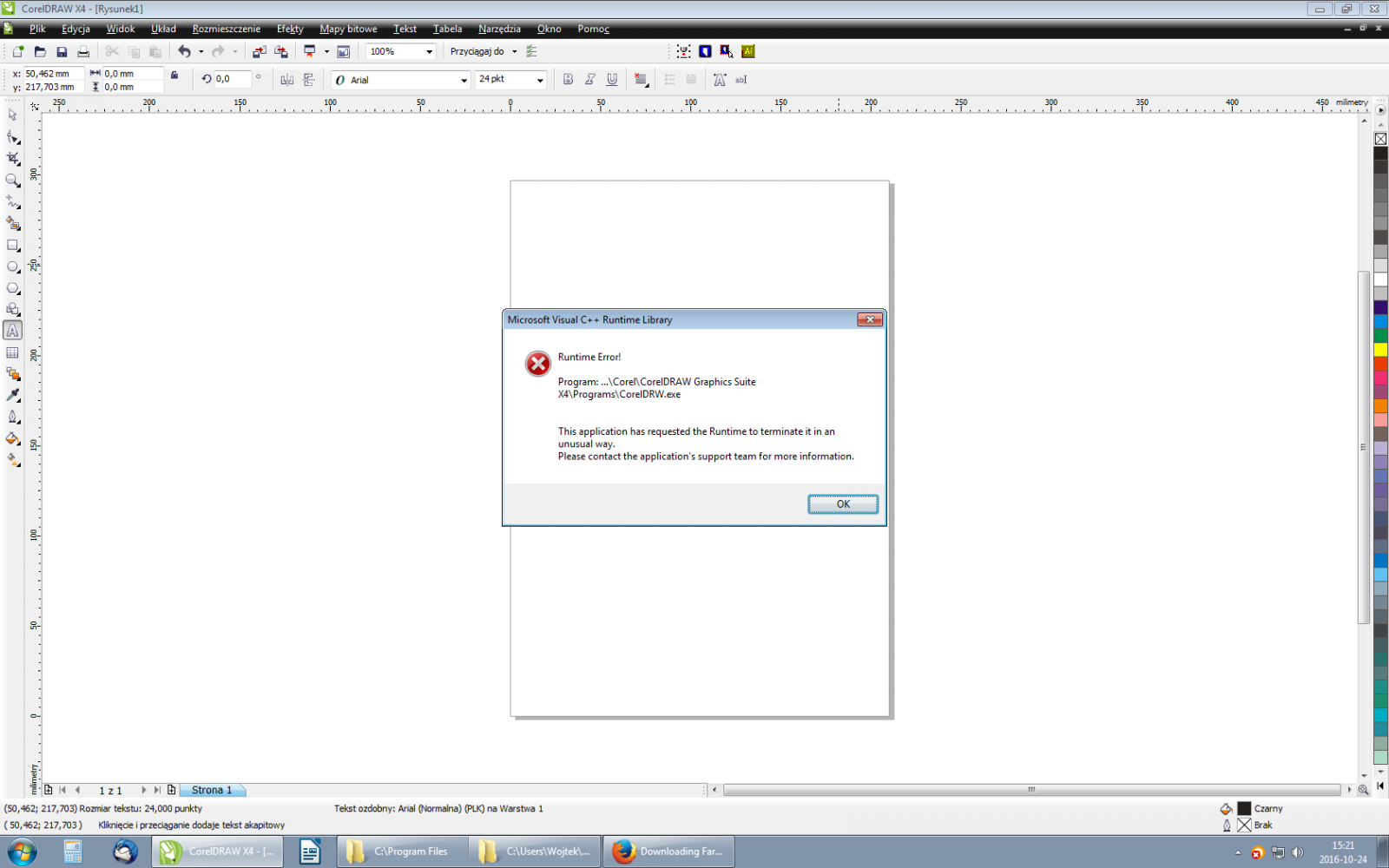Click the Print icon

(x=83, y=52)
